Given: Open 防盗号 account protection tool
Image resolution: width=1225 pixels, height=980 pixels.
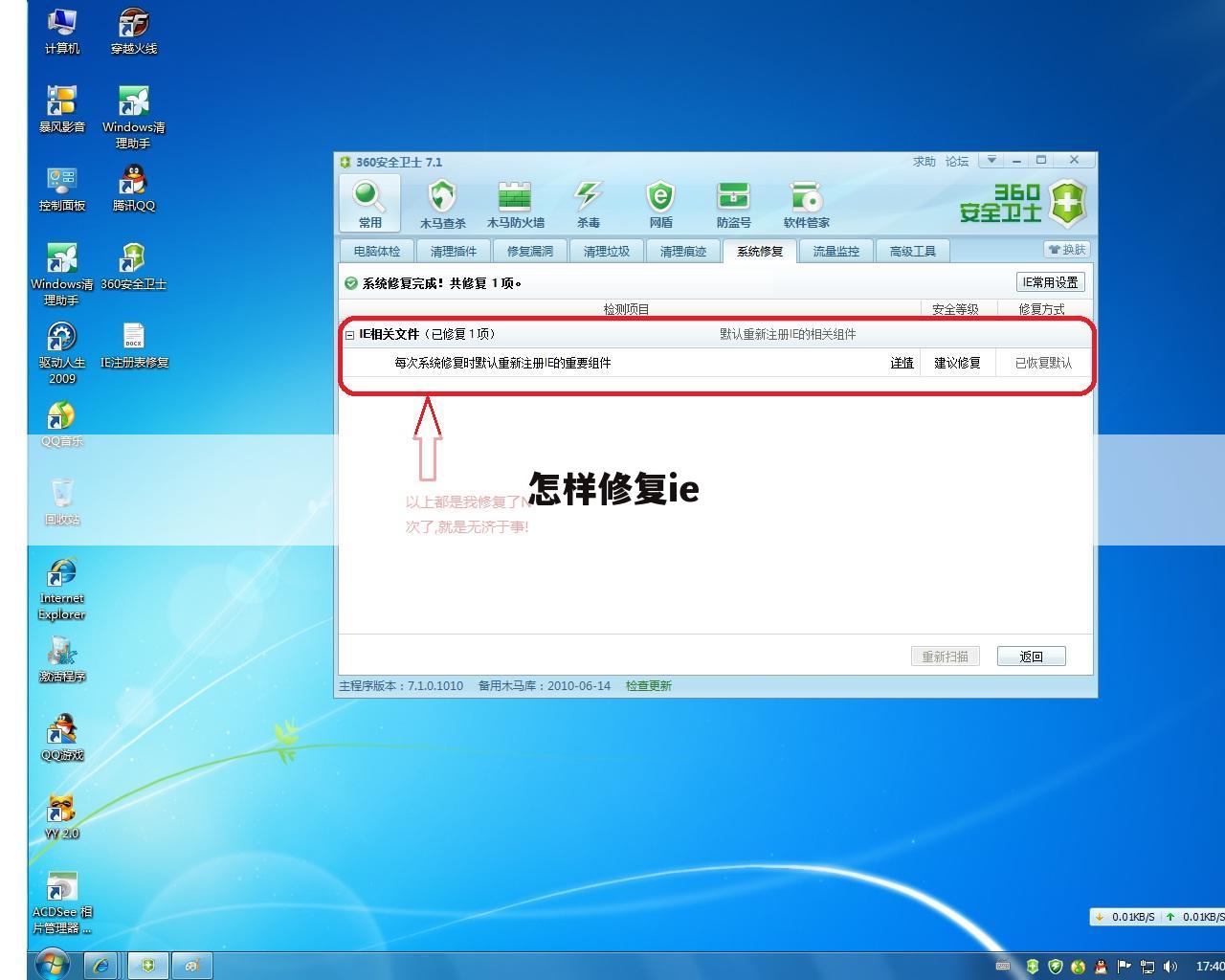Looking at the screenshot, I should point(733,203).
